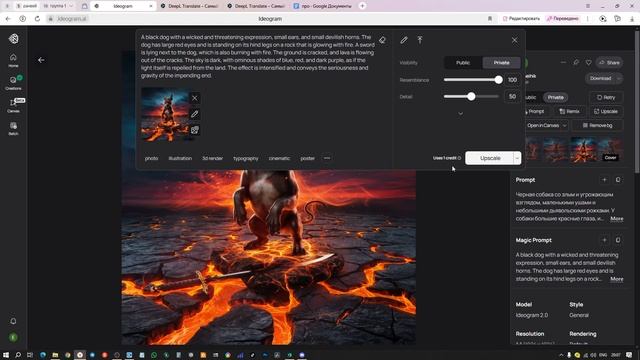Viewport: 640px width, 360px height.
Task: Open File Explorer from the taskbar
Action: (x=55, y=355)
